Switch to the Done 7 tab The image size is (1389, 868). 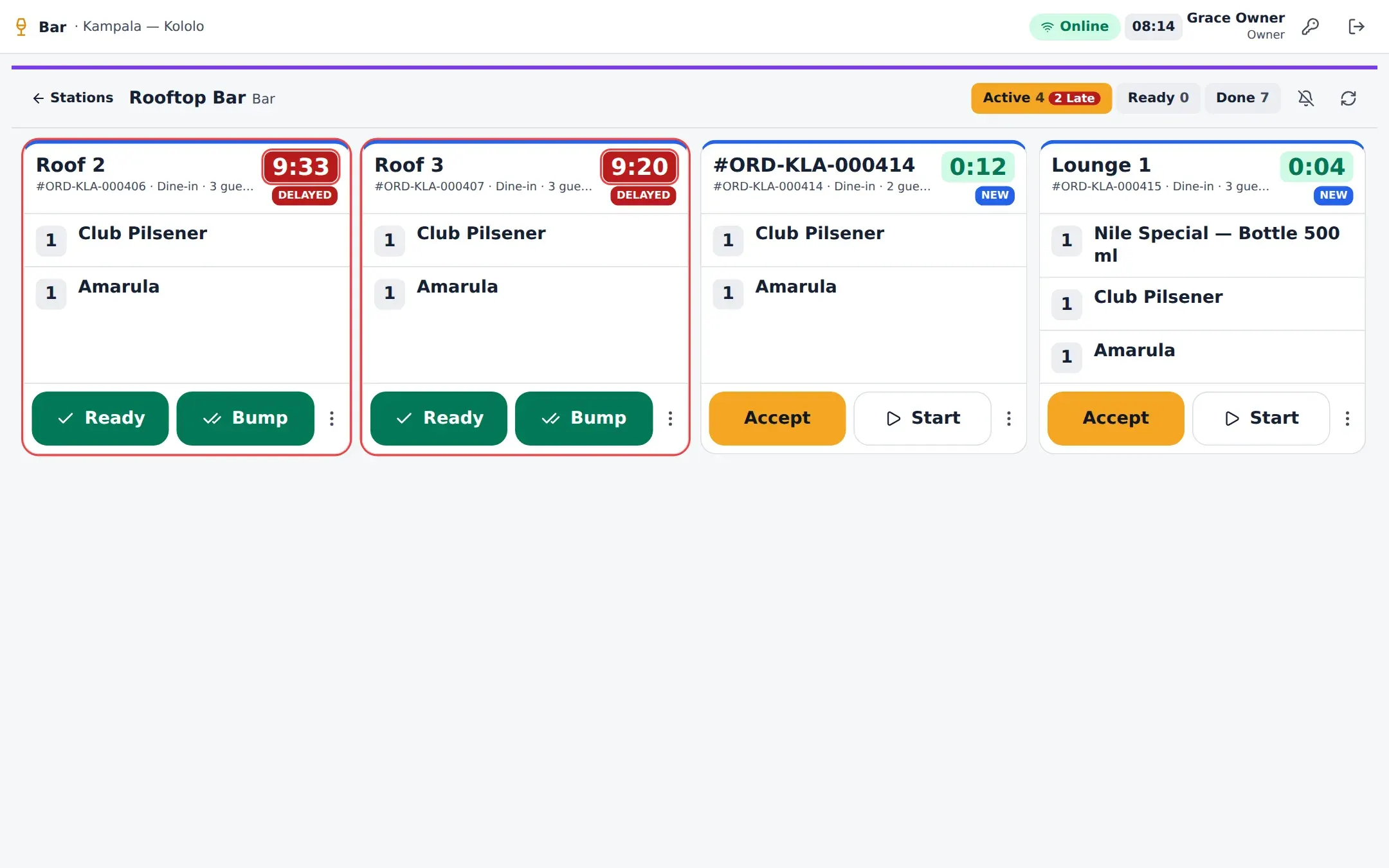click(x=1242, y=98)
